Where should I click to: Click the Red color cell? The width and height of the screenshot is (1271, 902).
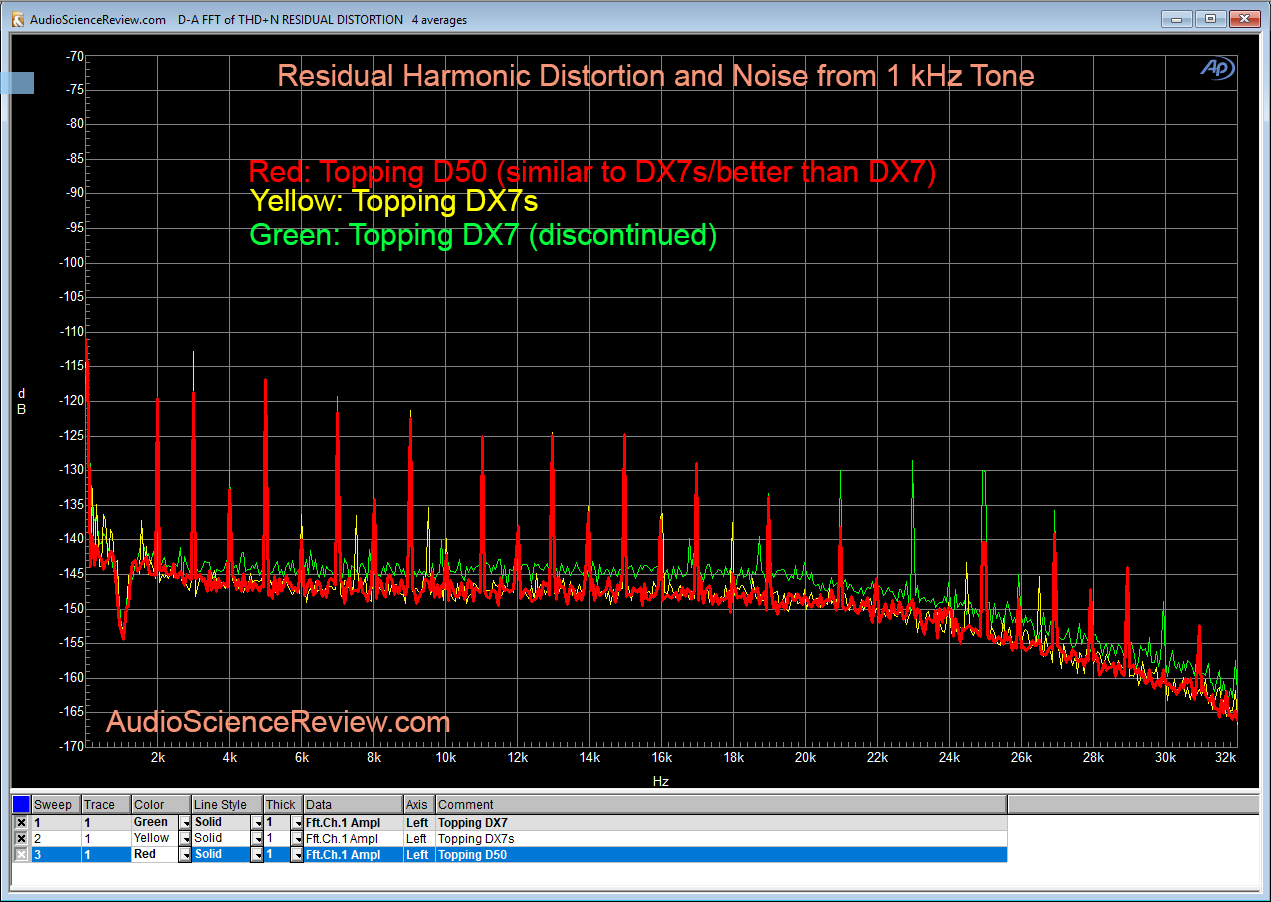point(154,854)
